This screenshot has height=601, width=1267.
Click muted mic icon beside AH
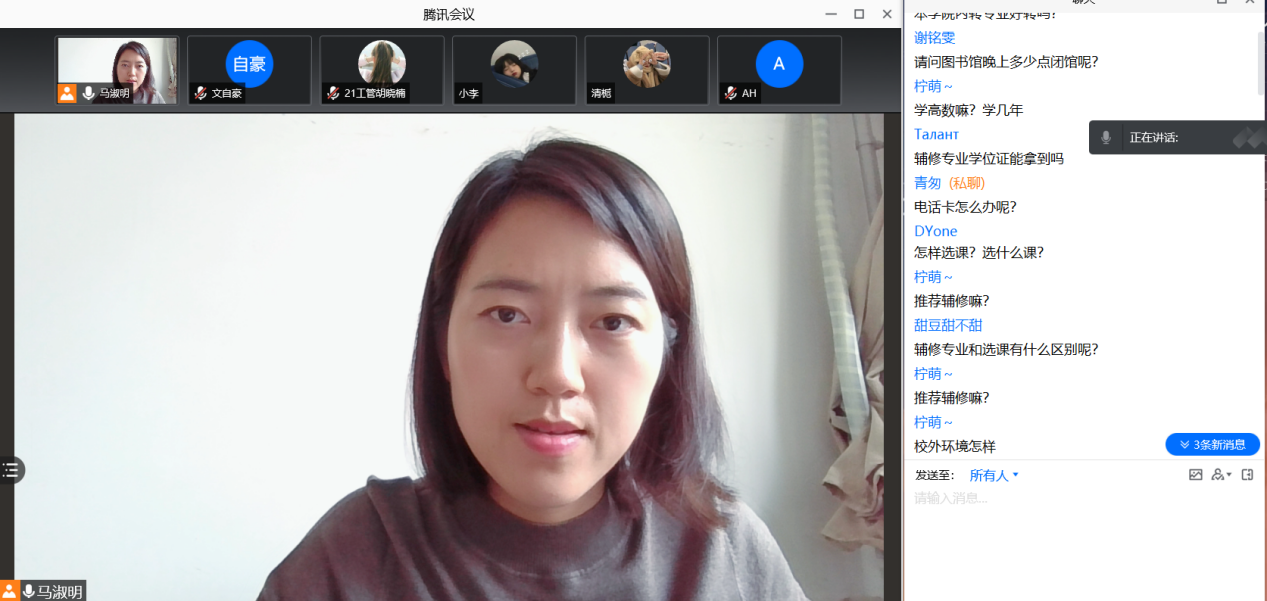[730, 93]
